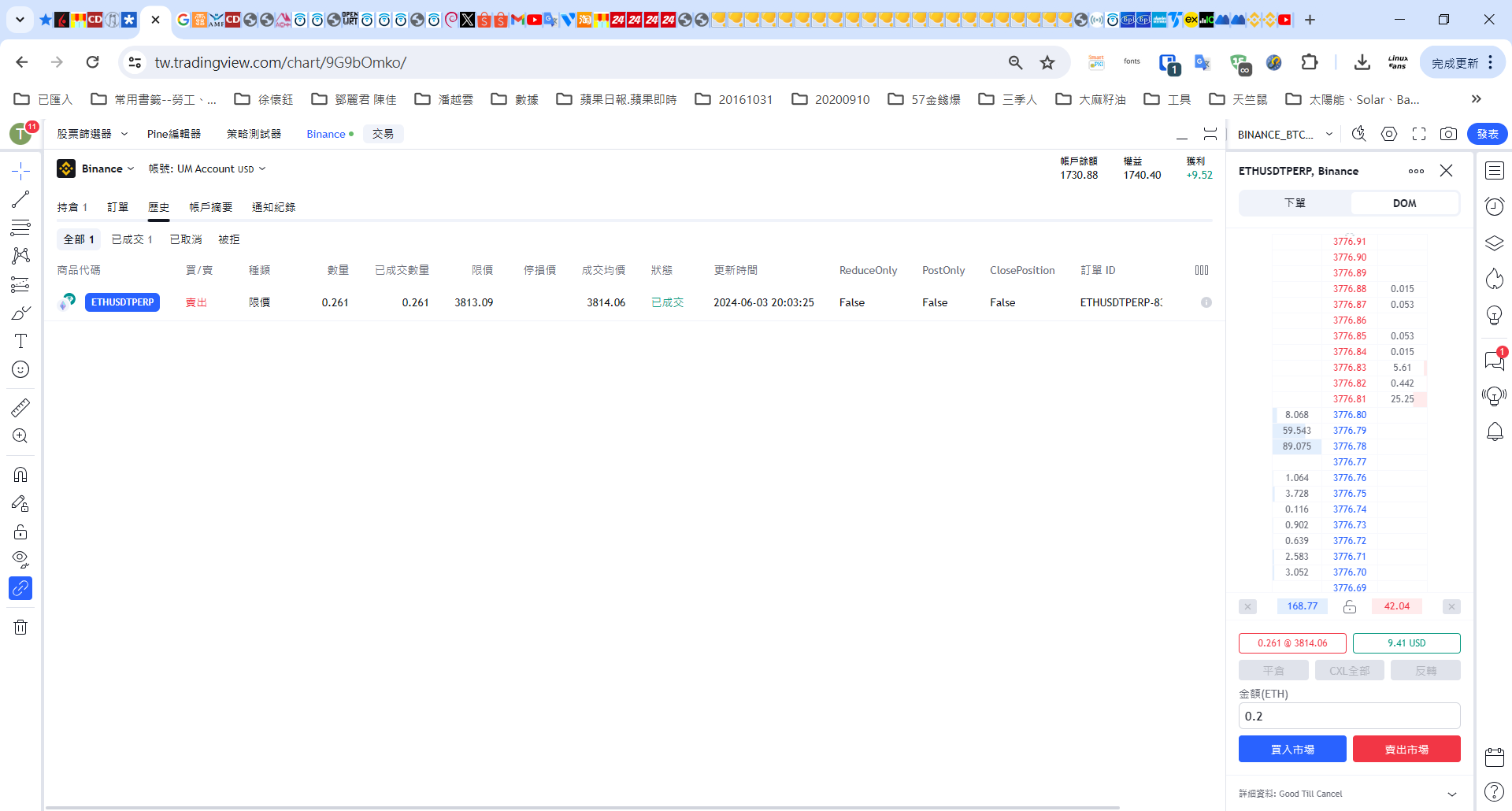
Task: Open the Pine編輯器 tab
Action: (174, 134)
